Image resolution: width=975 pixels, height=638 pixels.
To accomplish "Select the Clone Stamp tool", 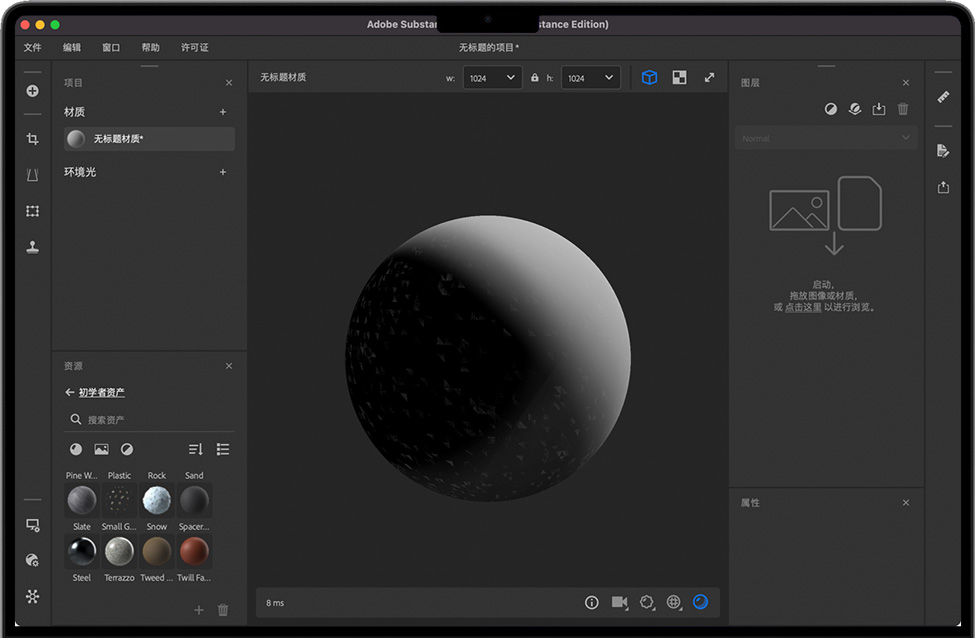I will pos(33,247).
